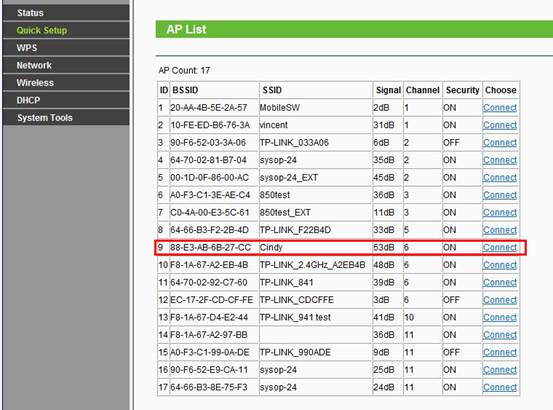The width and height of the screenshot is (553, 410).
Task: Connect to TP-LINK_2.4GHz_A2EB4B
Action: 500,265
